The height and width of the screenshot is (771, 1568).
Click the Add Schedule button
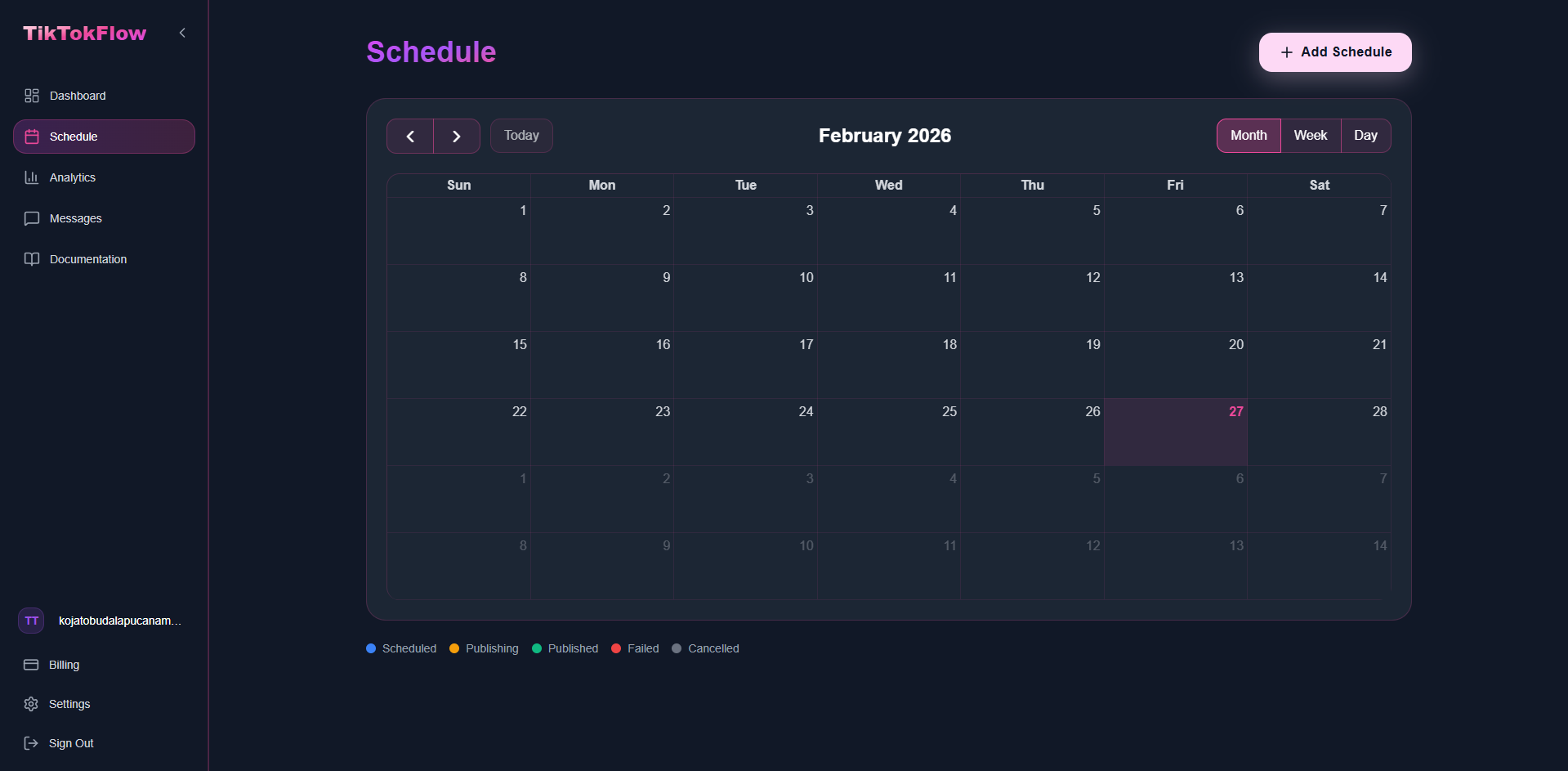point(1334,52)
